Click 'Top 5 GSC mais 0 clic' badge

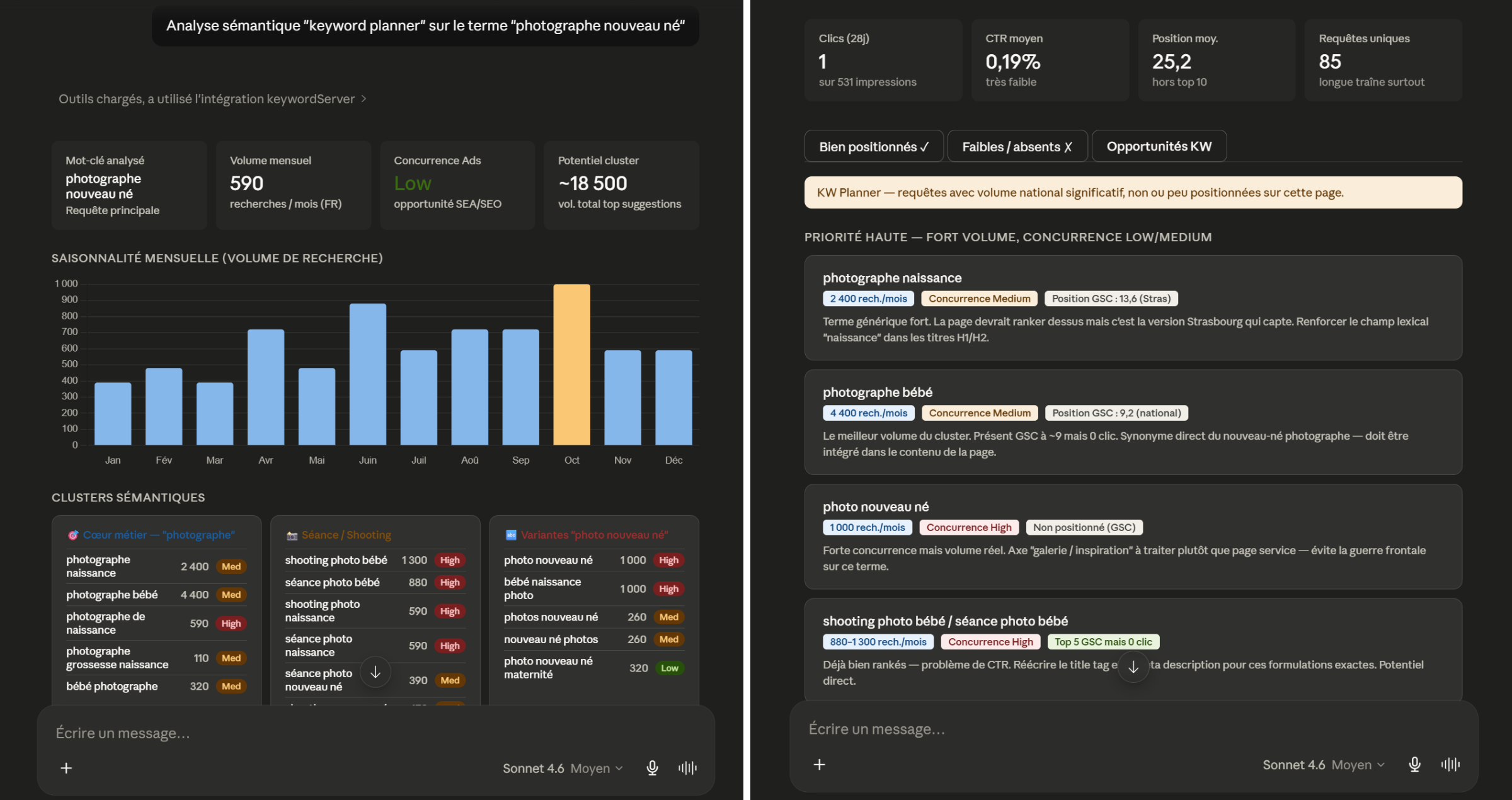(1103, 642)
